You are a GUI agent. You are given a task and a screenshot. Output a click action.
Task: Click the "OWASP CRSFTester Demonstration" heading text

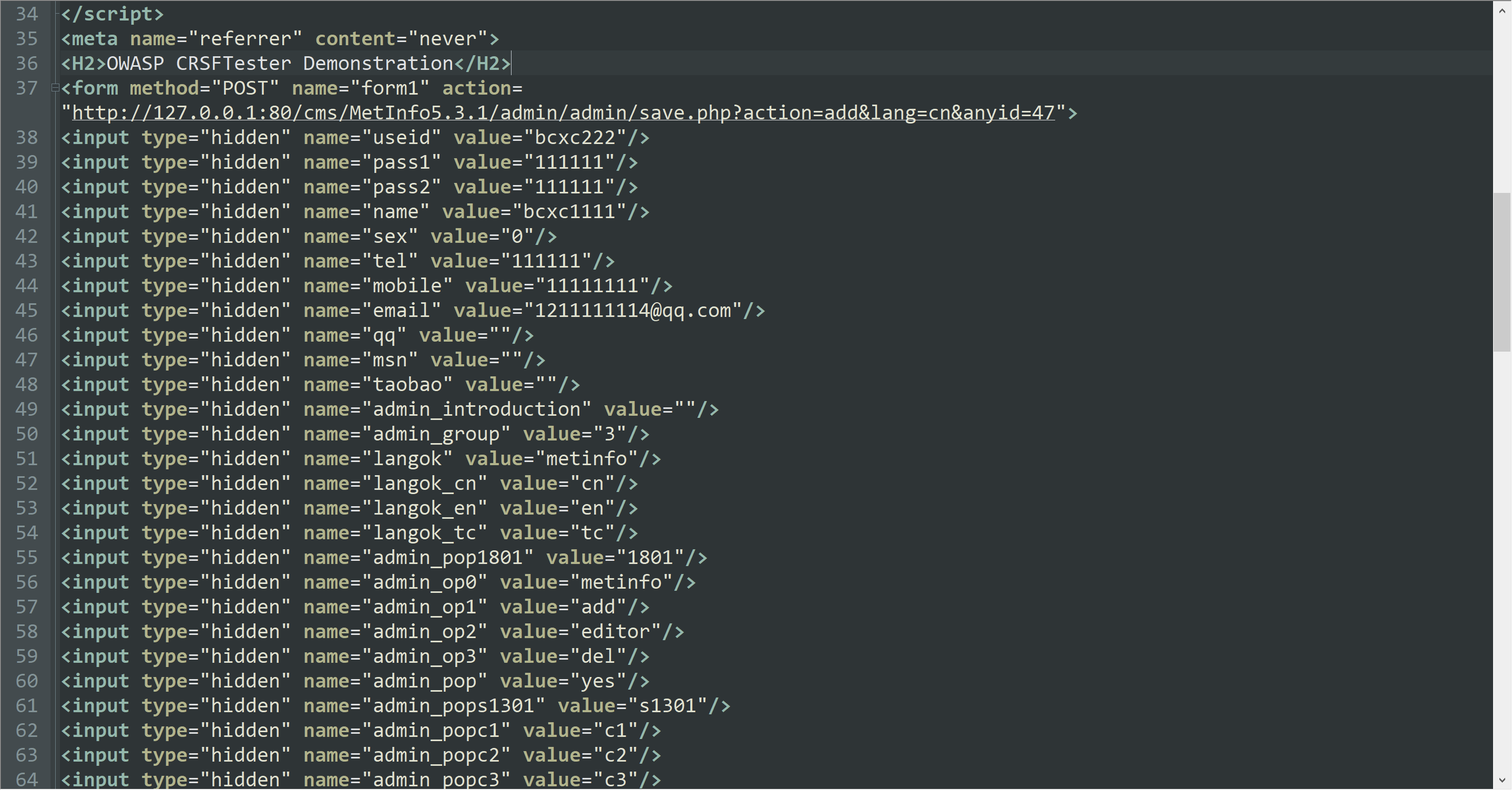click(x=280, y=64)
